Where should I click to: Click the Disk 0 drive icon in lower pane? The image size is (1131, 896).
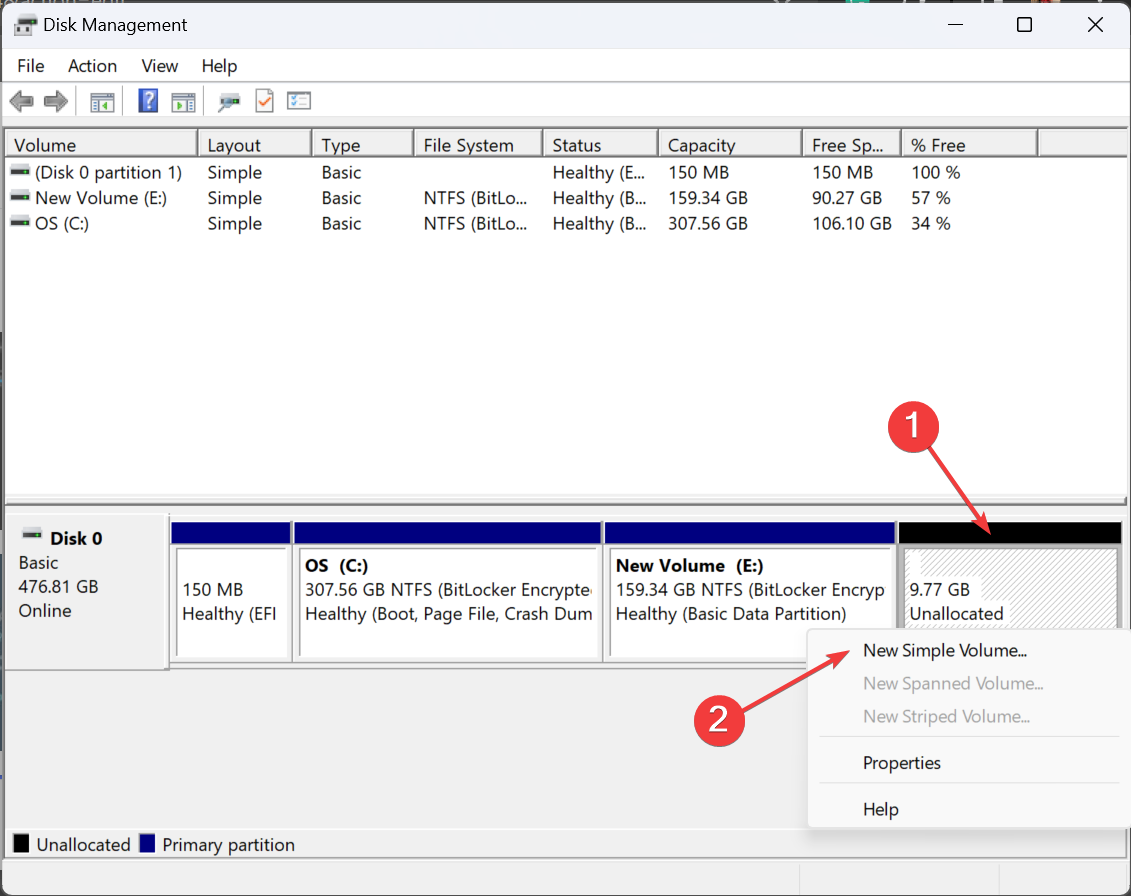tap(32, 535)
